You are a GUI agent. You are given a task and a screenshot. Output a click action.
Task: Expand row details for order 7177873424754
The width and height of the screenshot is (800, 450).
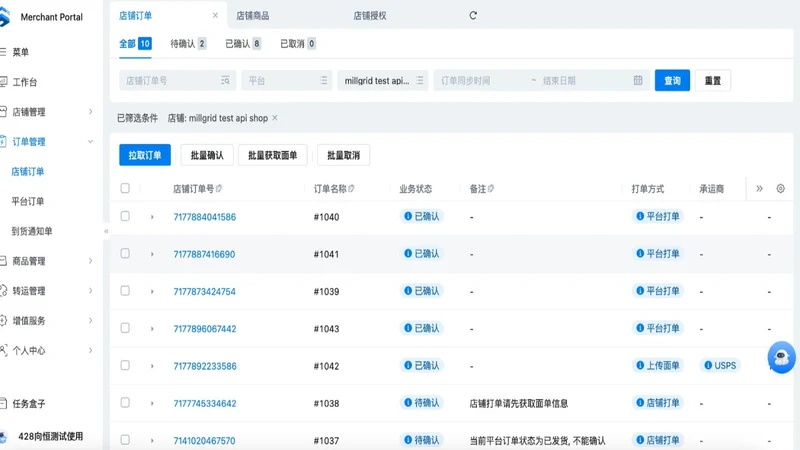pos(152,291)
